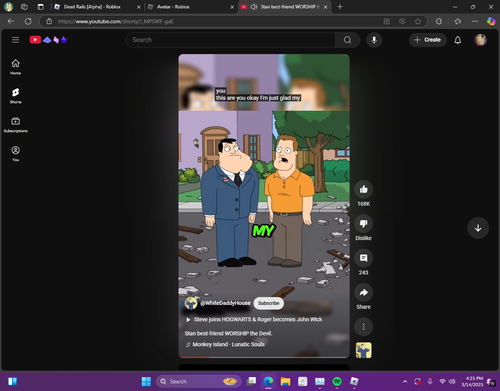Click the Create button
This screenshot has width=500, height=391.
click(x=428, y=40)
